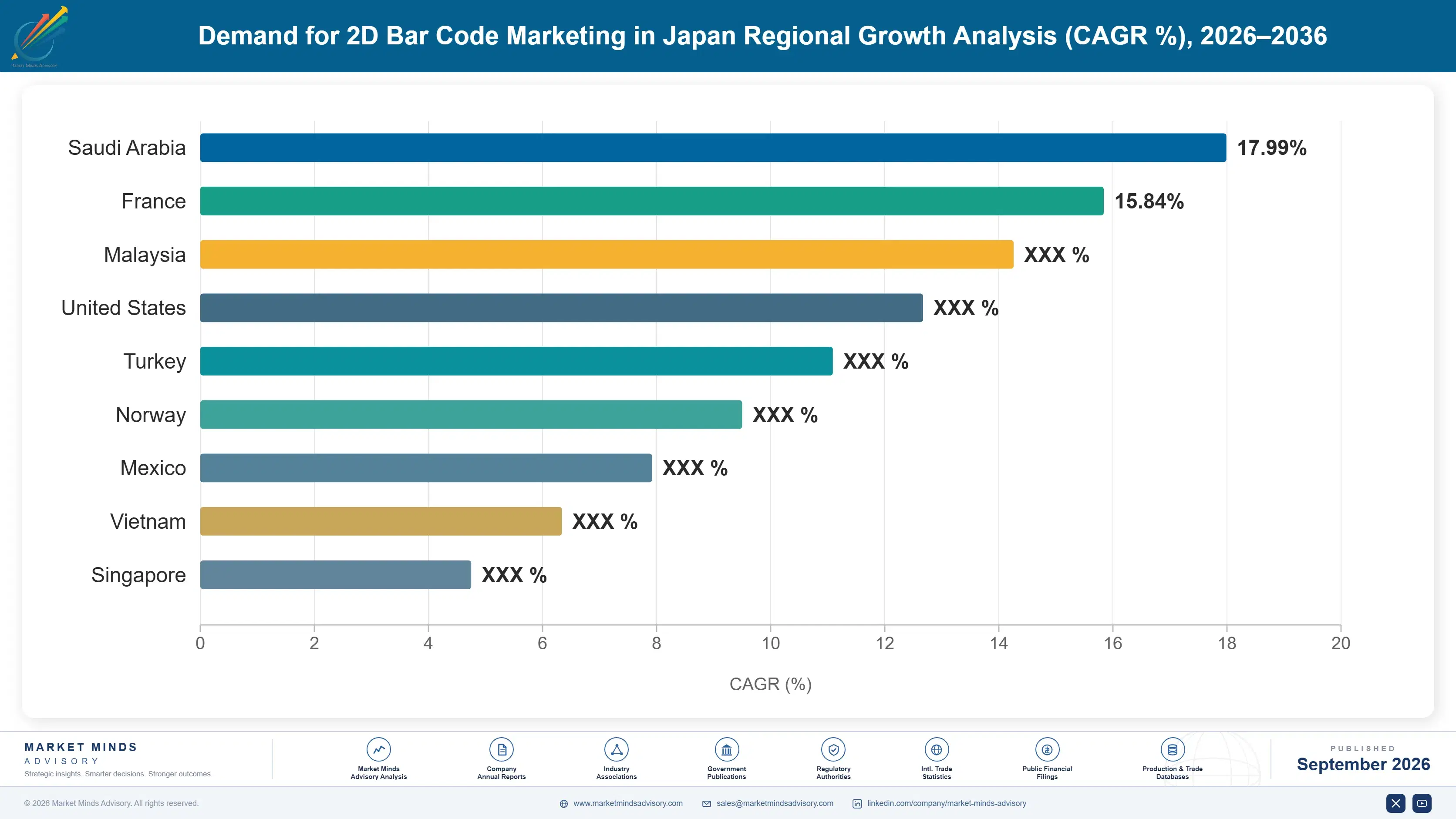The height and width of the screenshot is (819, 1456).
Task: Click the Saudi Arabia axis label
Action: point(127,148)
